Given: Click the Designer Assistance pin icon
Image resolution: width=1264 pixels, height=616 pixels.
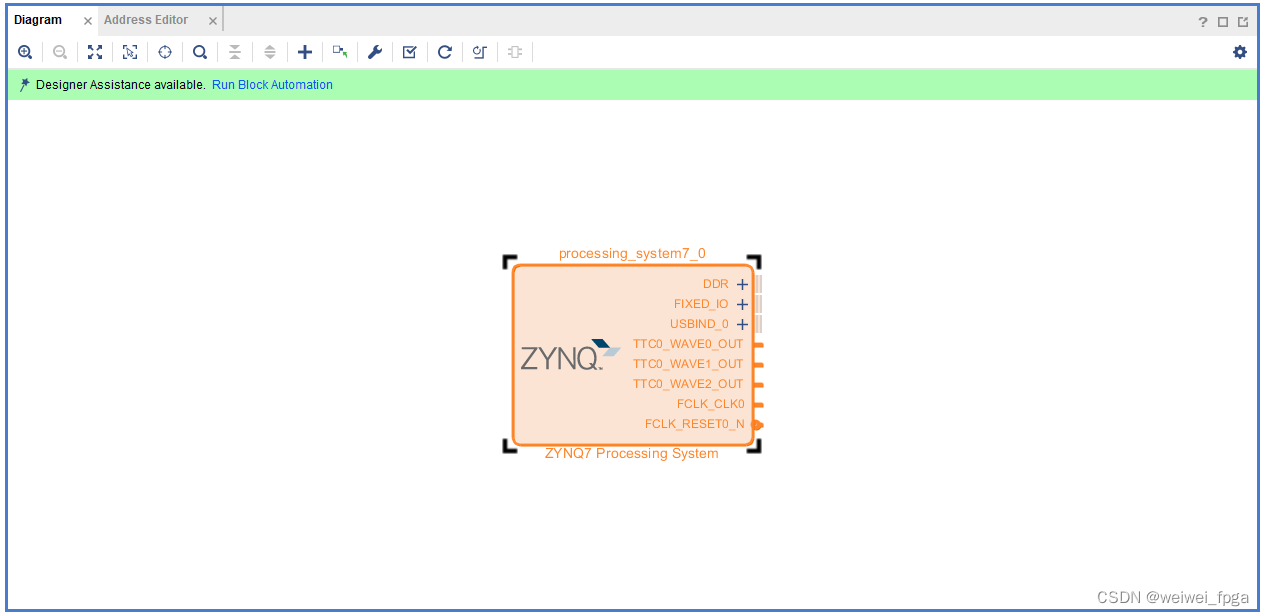Looking at the screenshot, I should [24, 84].
